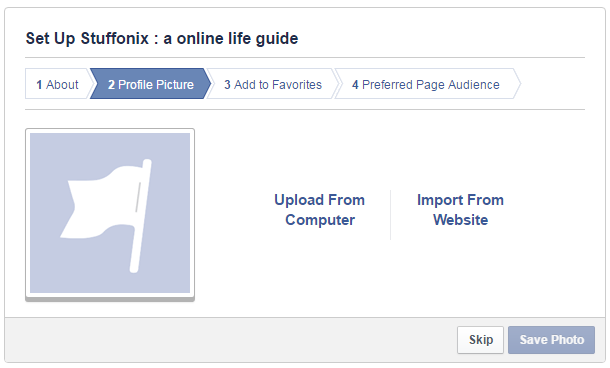Click the Set Up Stuffonix dialog heading
This screenshot has height=368, width=610.
click(162, 39)
